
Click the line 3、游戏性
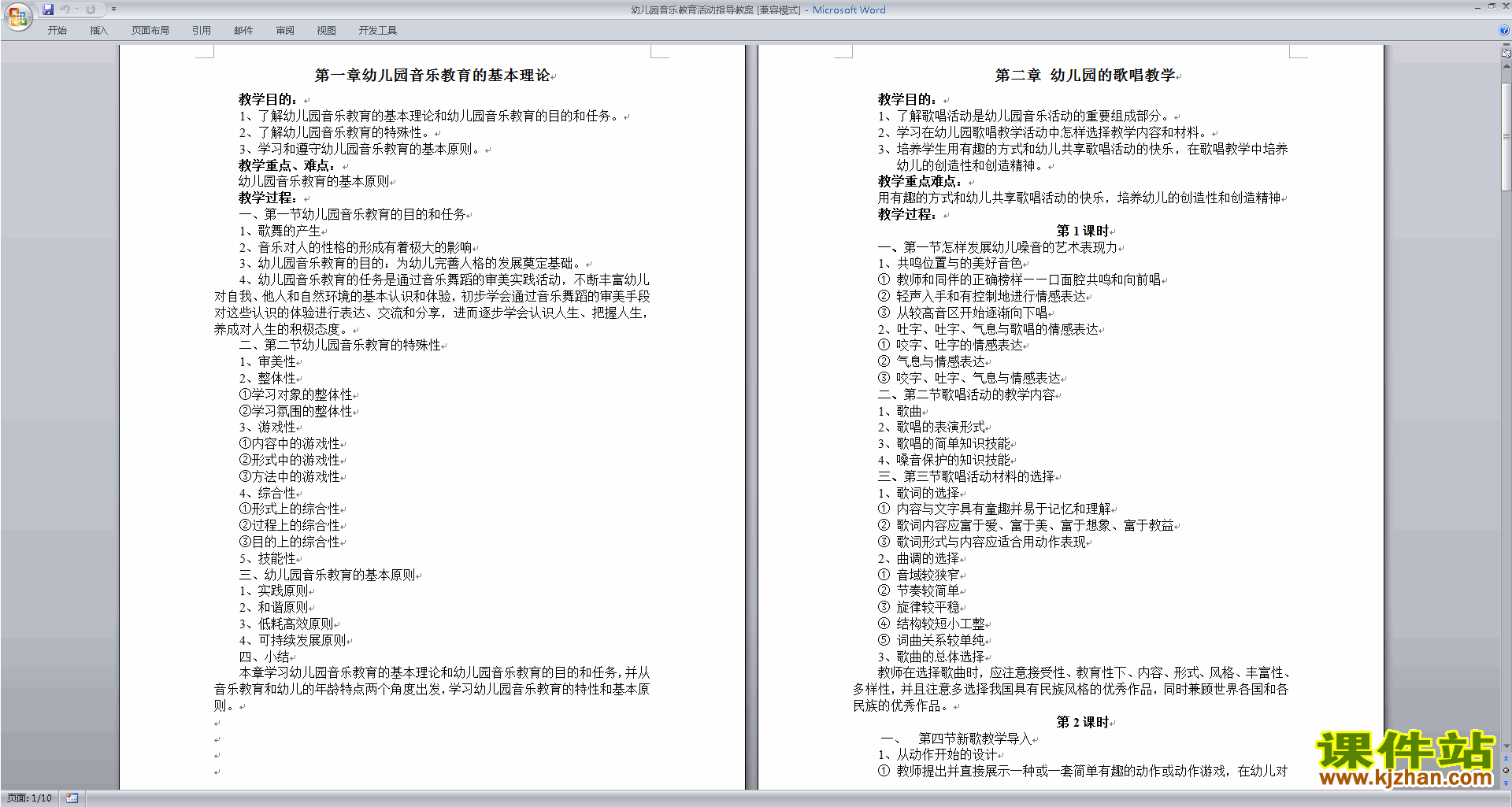(x=268, y=428)
